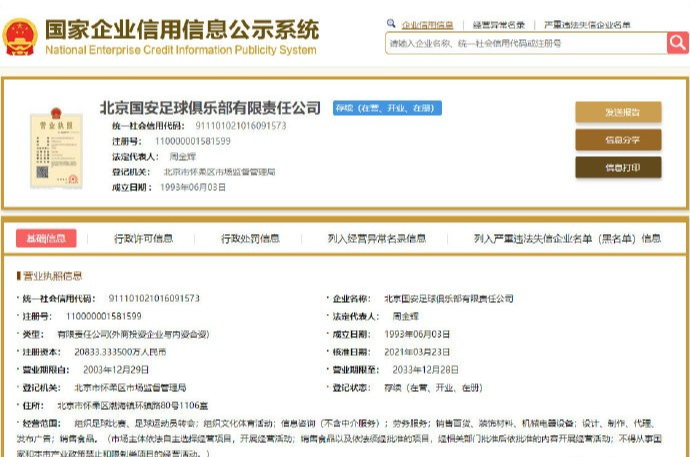
Task: Click the red search magnifier button
Action: tap(677, 42)
